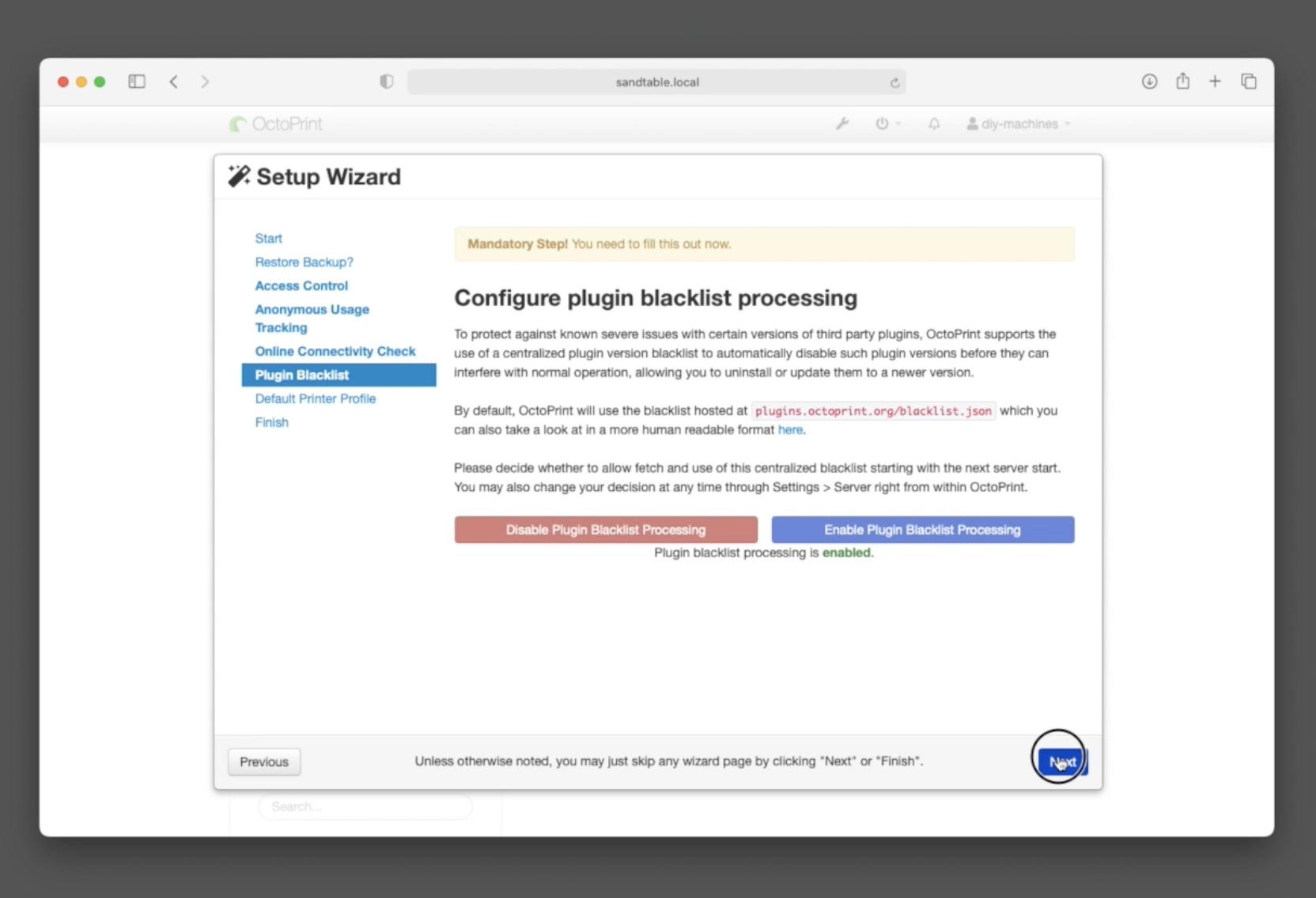
Task: Click the OctoPrint logo
Action: coord(276,124)
